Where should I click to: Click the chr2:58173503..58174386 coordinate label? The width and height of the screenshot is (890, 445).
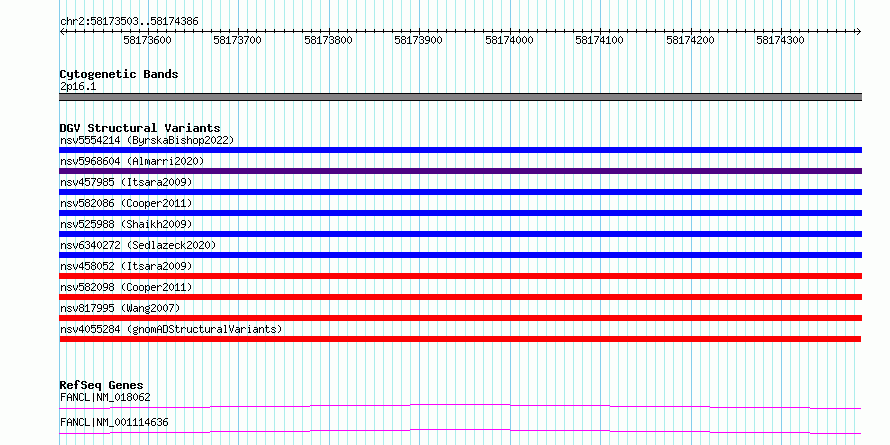[129, 22]
